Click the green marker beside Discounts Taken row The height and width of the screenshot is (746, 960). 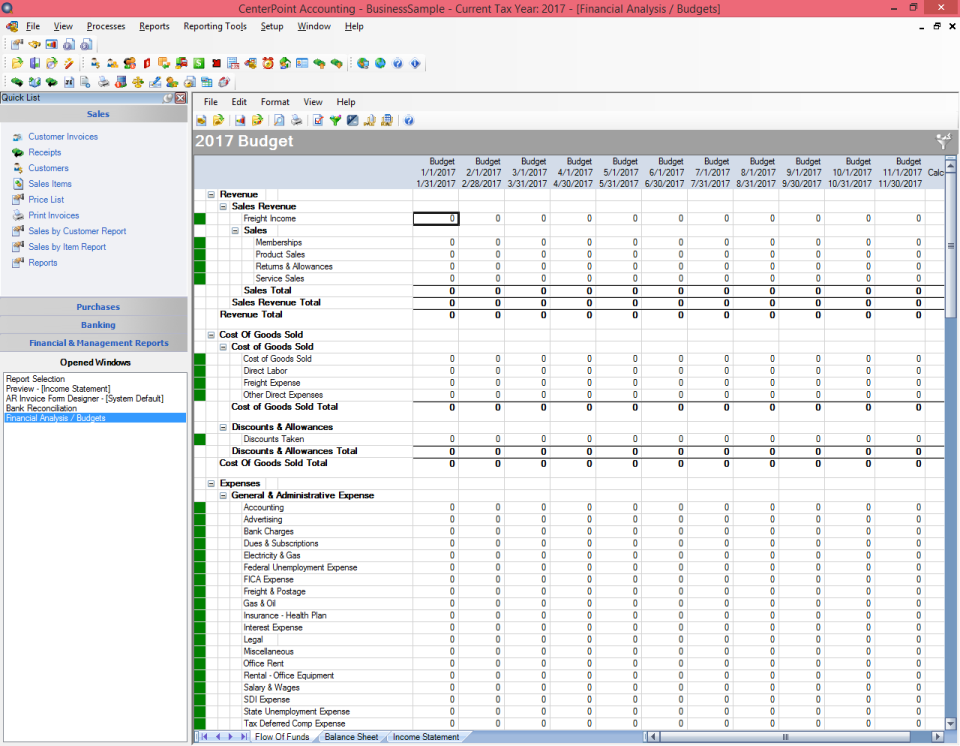pyautogui.click(x=199, y=439)
